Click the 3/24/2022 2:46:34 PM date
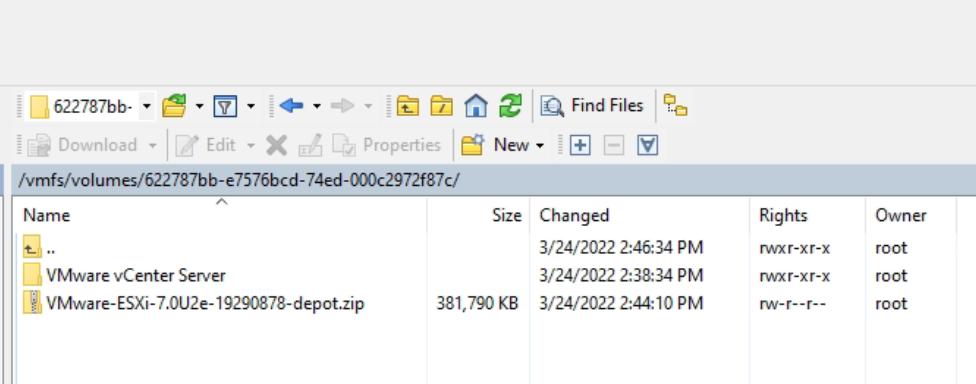 (x=621, y=248)
